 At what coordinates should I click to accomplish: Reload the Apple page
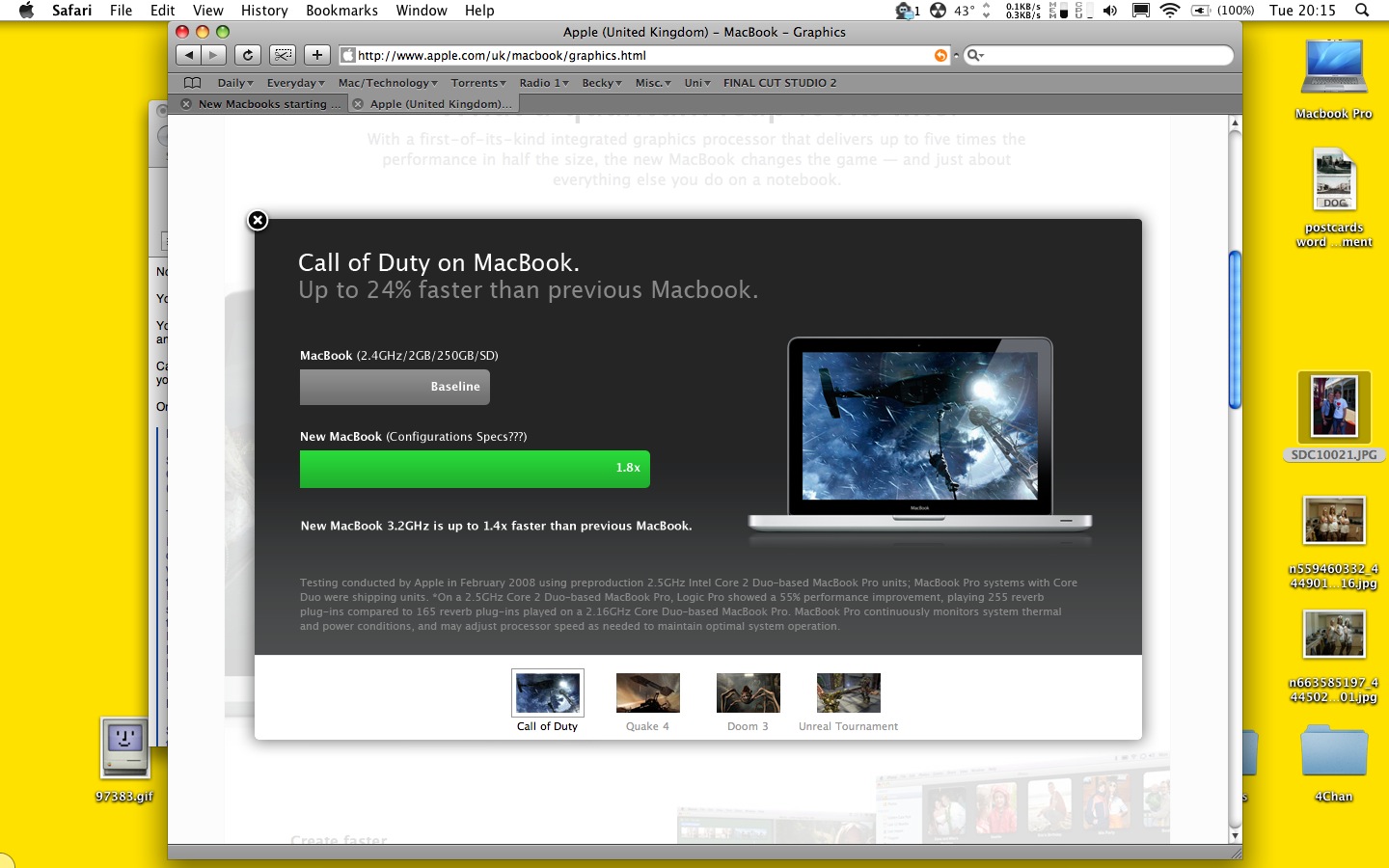(248, 55)
